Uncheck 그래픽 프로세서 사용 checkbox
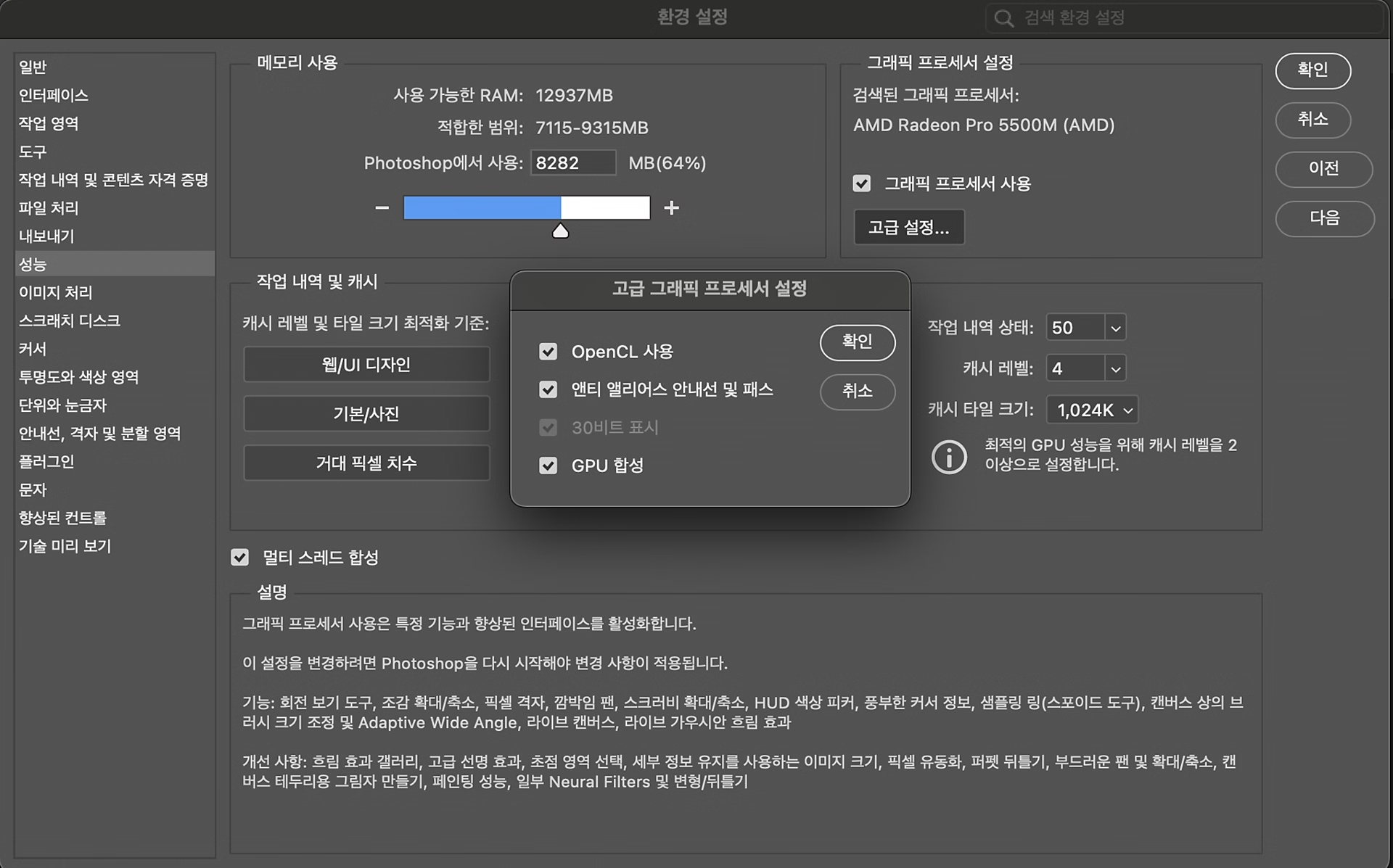 (x=862, y=183)
